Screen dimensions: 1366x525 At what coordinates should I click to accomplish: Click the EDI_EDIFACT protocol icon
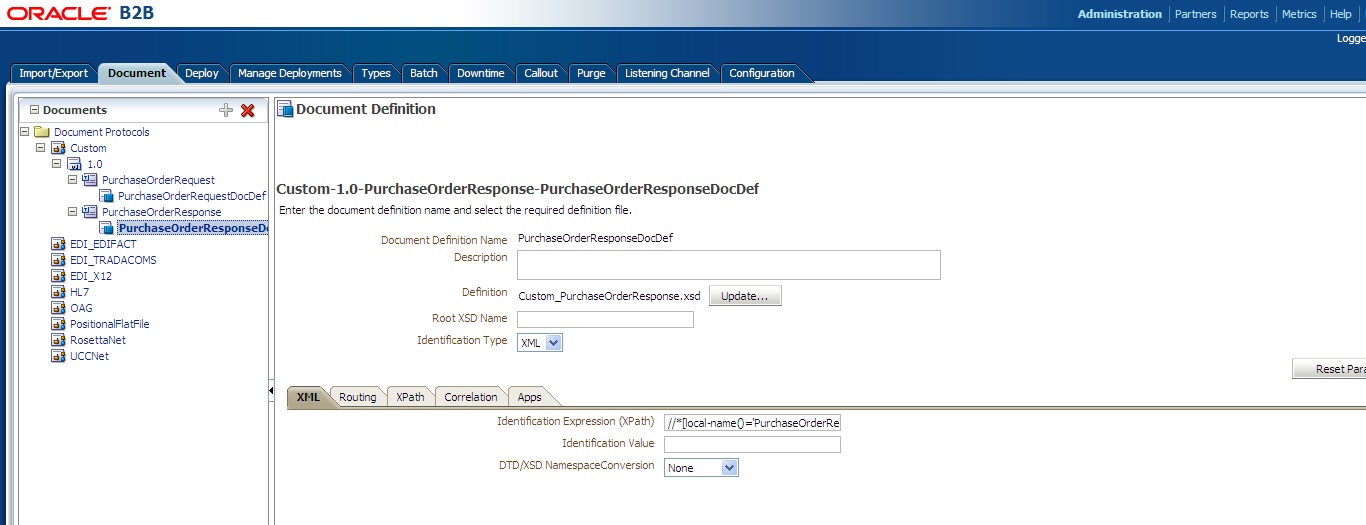click(x=57, y=244)
